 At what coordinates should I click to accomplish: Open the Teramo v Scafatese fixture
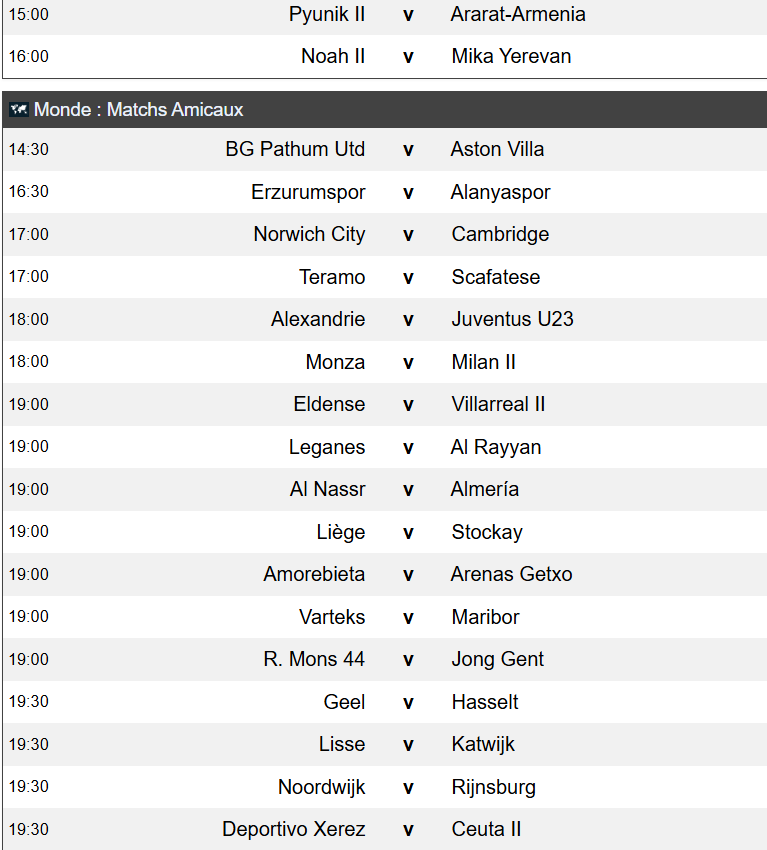click(x=385, y=277)
